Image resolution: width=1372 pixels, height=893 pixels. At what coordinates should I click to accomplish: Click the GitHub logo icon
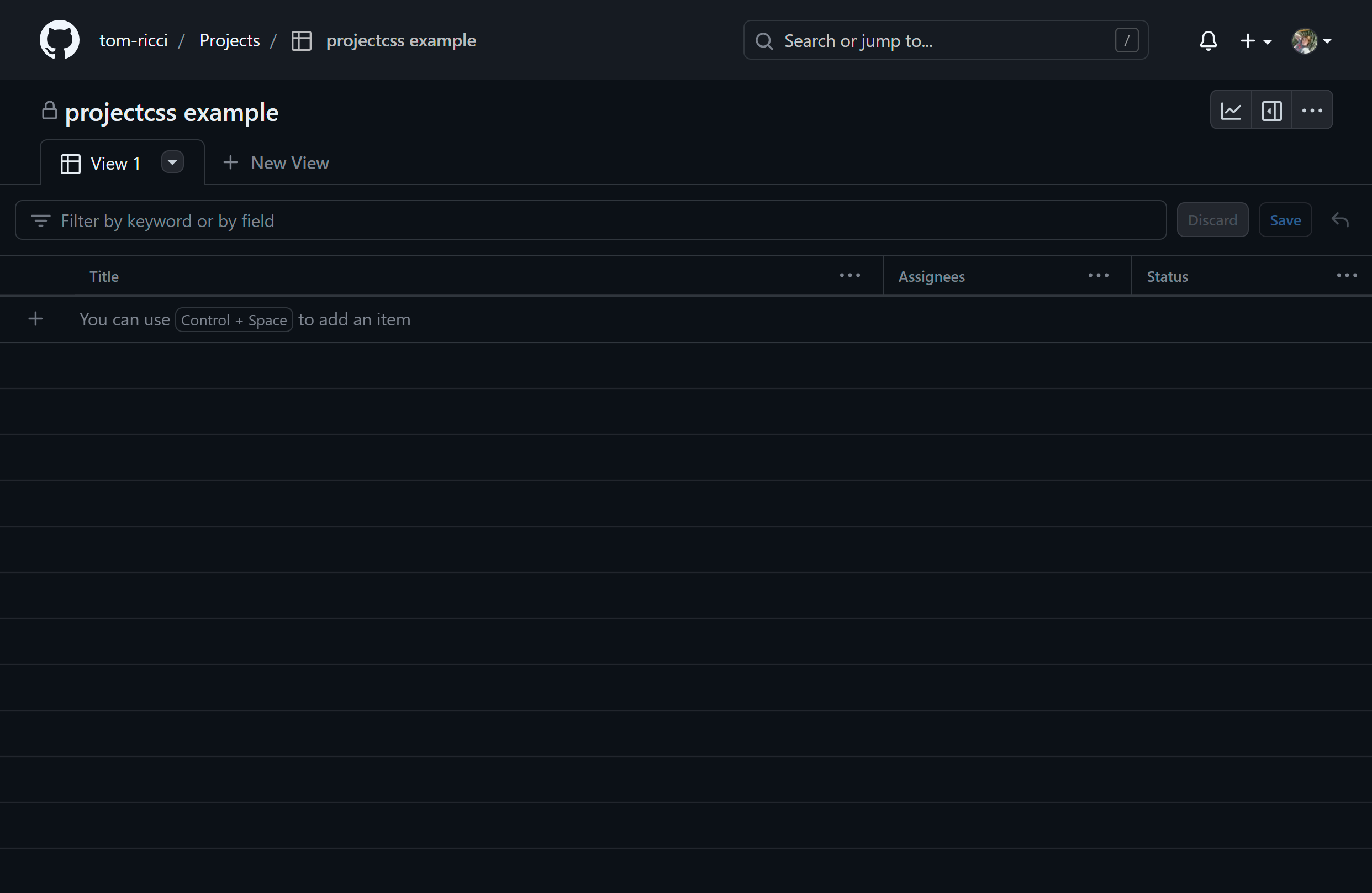pyautogui.click(x=59, y=40)
